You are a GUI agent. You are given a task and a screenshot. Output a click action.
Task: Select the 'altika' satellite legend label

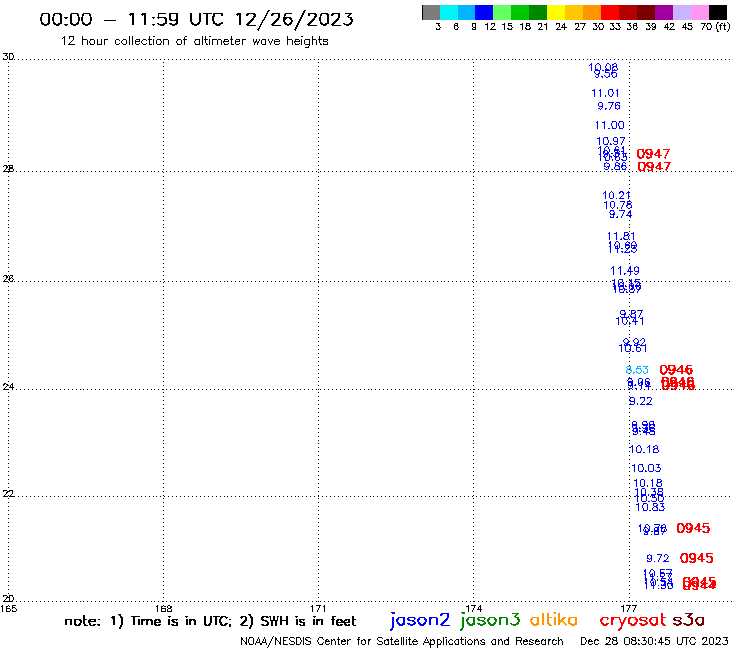point(554,619)
